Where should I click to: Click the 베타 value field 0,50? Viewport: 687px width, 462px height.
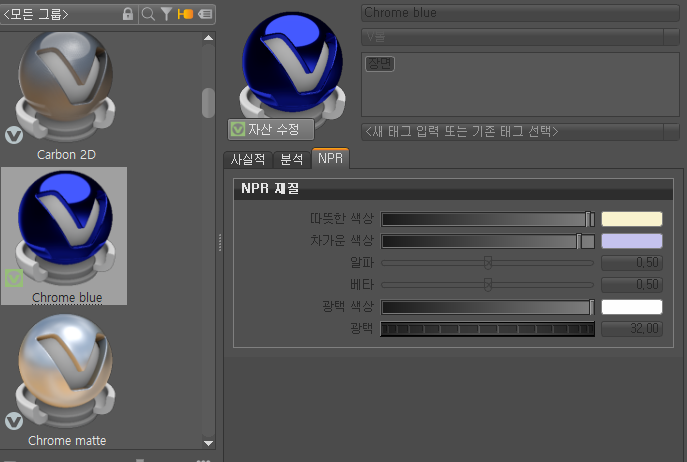click(x=632, y=285)
